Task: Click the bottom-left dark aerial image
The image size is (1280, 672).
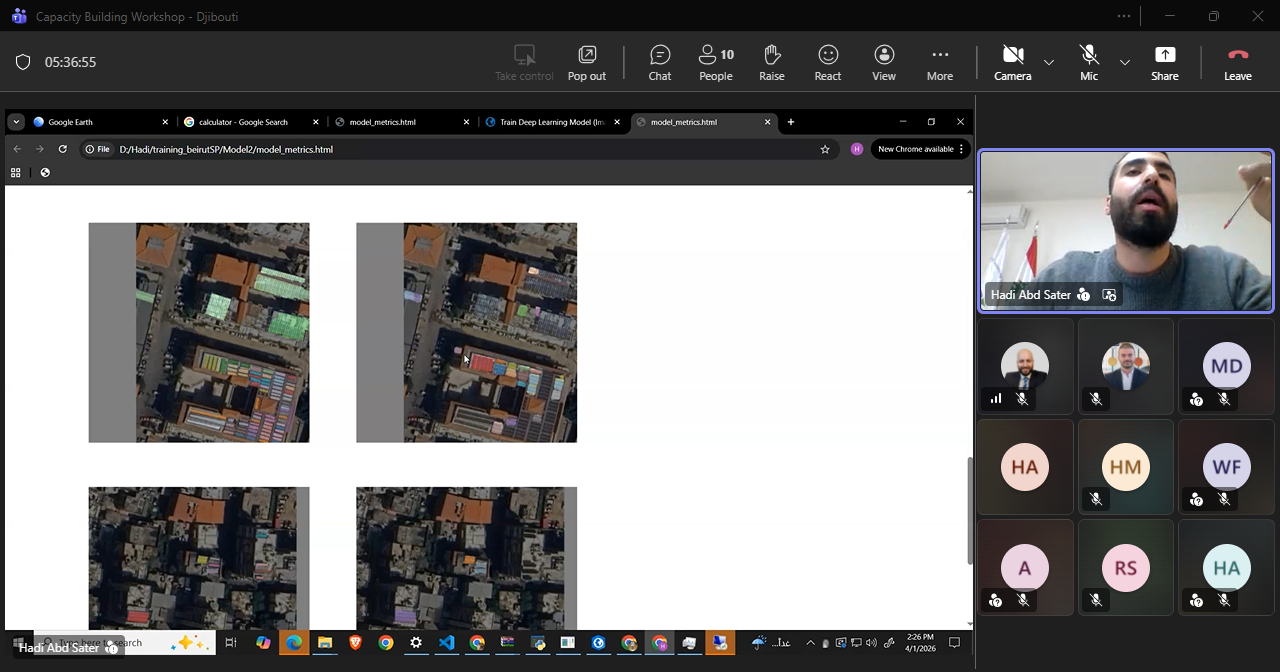Action: point(199,558)
